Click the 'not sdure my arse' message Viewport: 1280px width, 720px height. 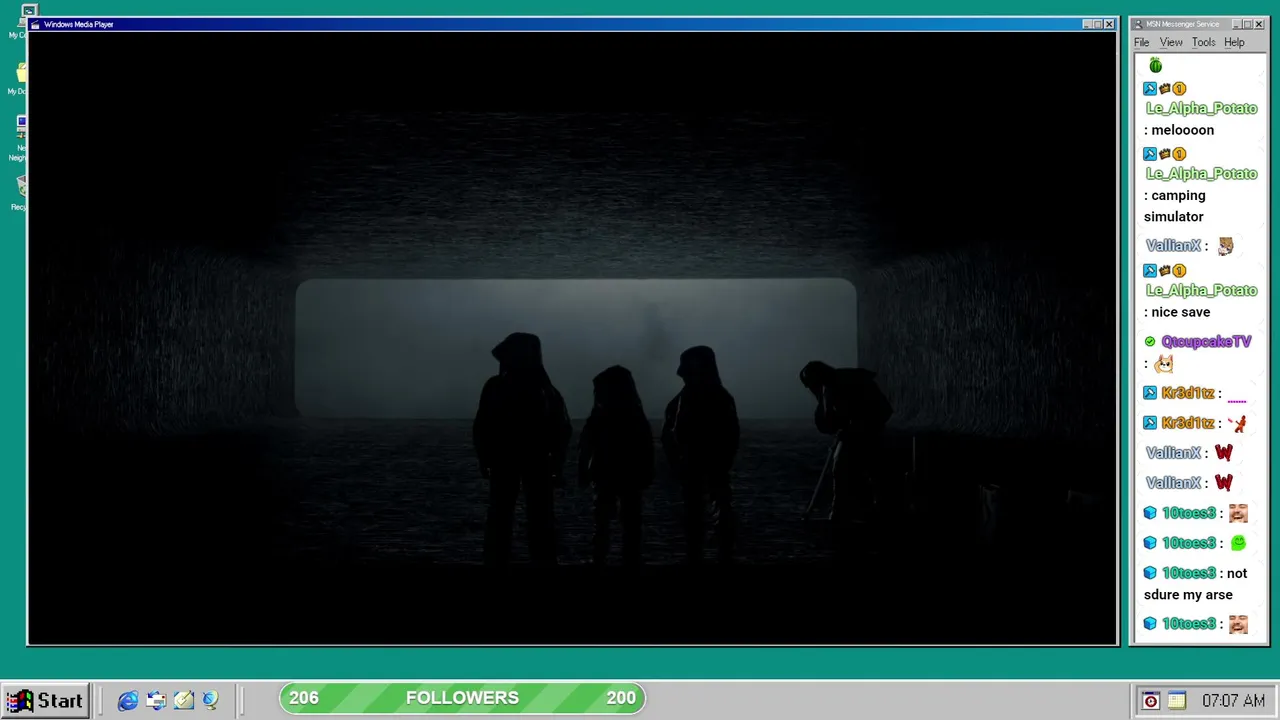1196,584
